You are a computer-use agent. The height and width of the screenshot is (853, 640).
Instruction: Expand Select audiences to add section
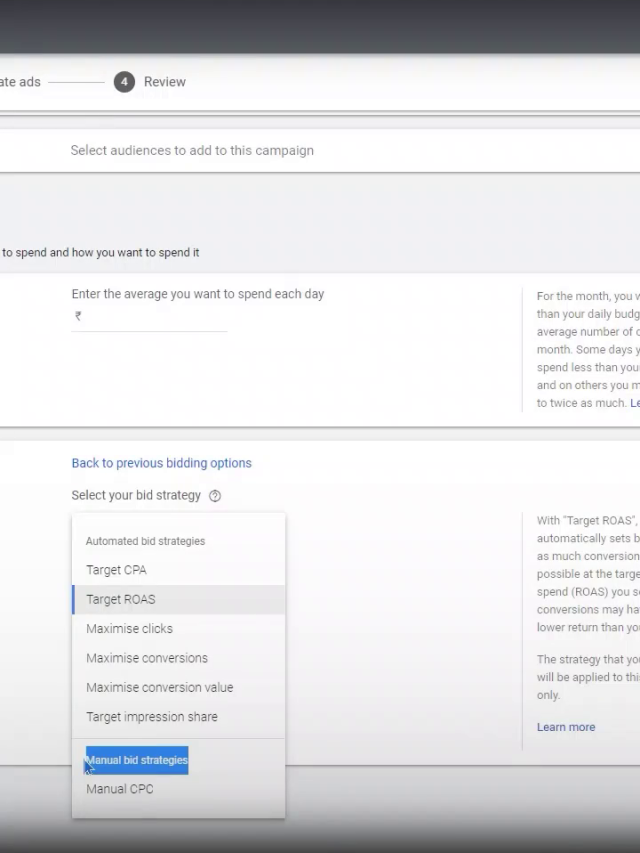click(192, 151)
